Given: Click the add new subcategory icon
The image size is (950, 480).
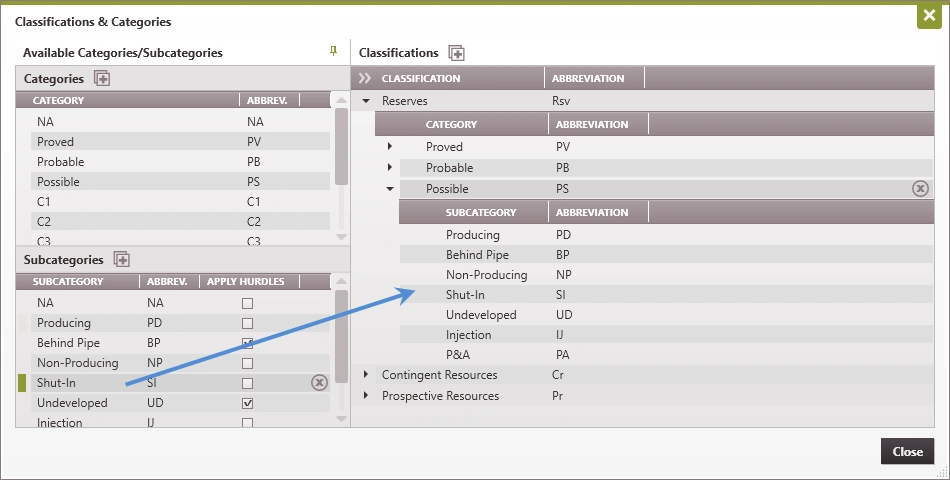Looking at the screenshot, I should [x=122, y=259].
